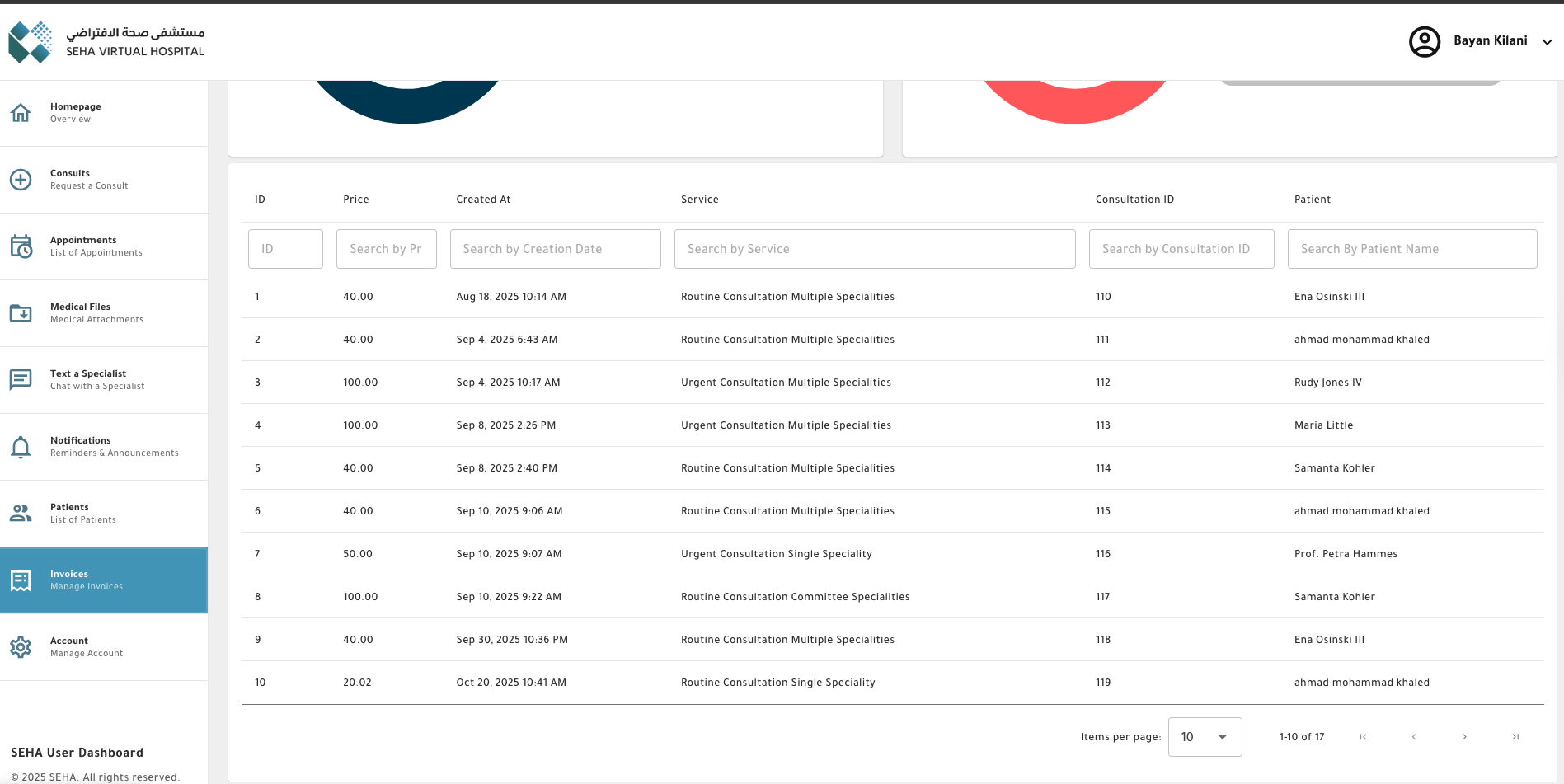Jump to the last page of invoices
The image size is (1564, 784).
click(x=1515, y=737)
